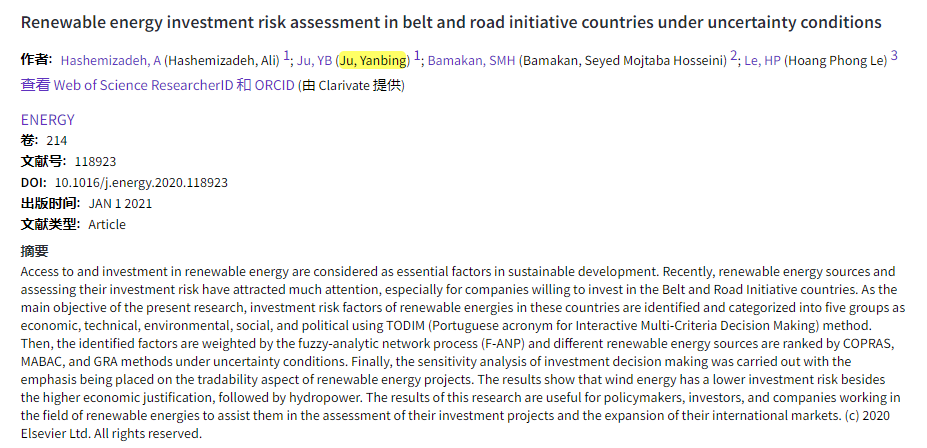Image resolution: width=927 pixels, height=448 pixels.
Task: Click superscript 2 after Bamakan's full name
Action: 734,56
